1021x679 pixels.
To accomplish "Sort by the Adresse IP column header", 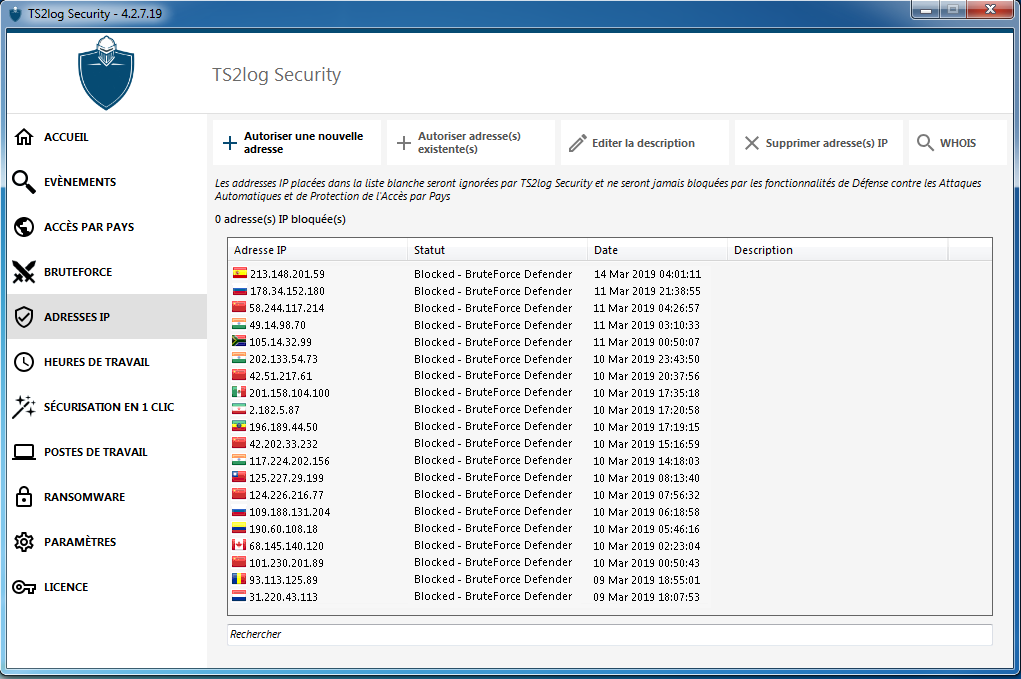I will point(318,250).
